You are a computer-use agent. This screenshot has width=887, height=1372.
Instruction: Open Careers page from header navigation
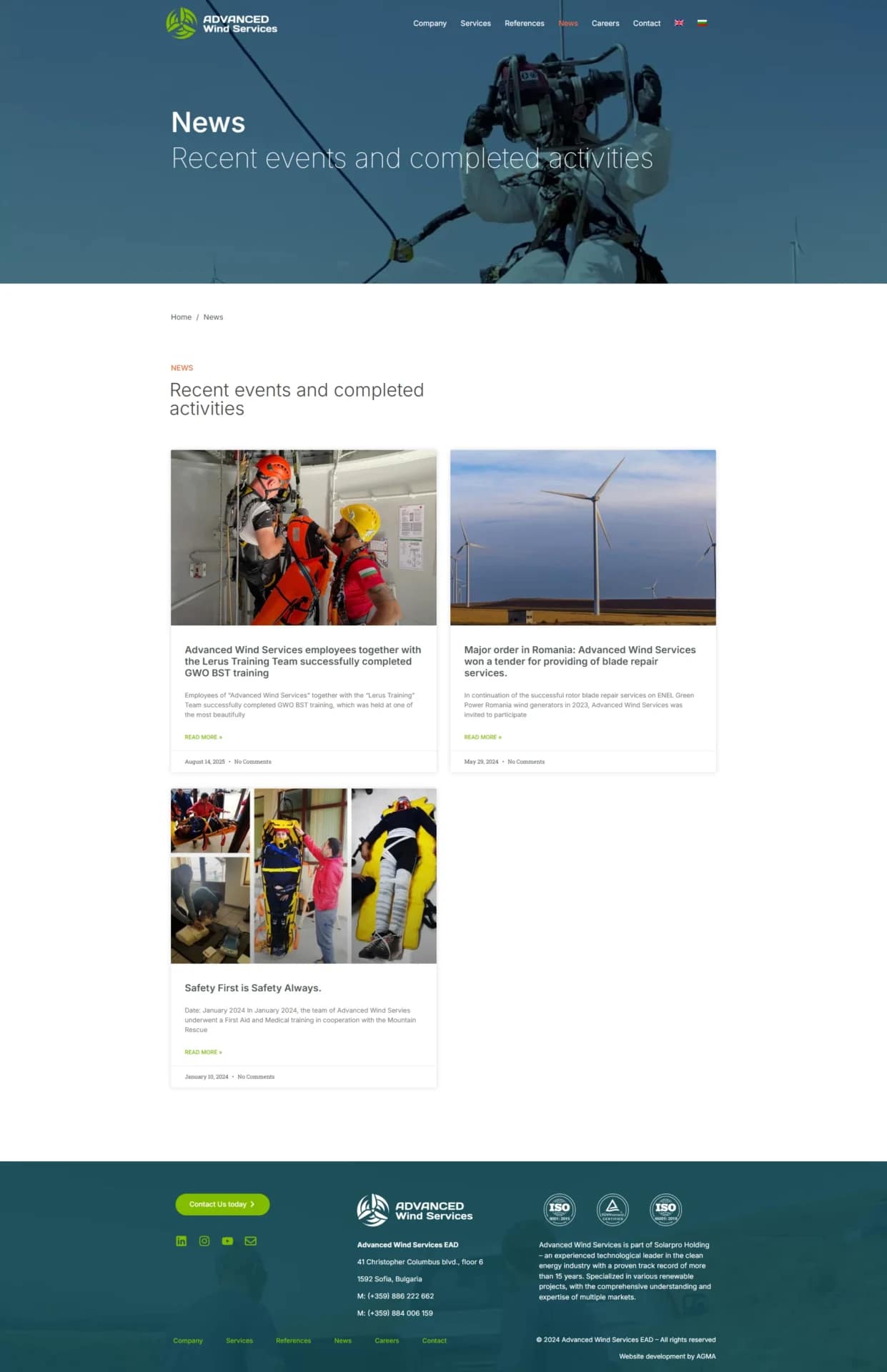(605, 24)
